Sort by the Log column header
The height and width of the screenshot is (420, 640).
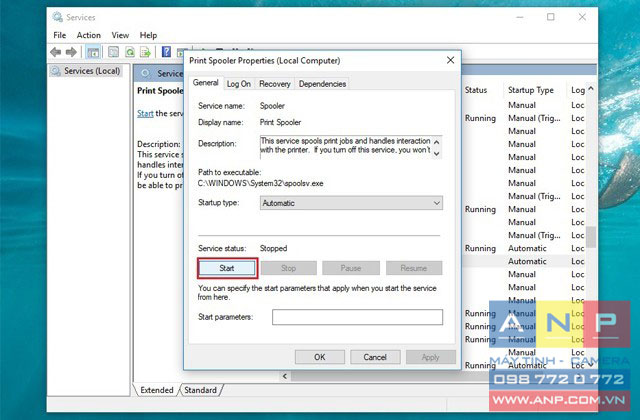point(578,90)
